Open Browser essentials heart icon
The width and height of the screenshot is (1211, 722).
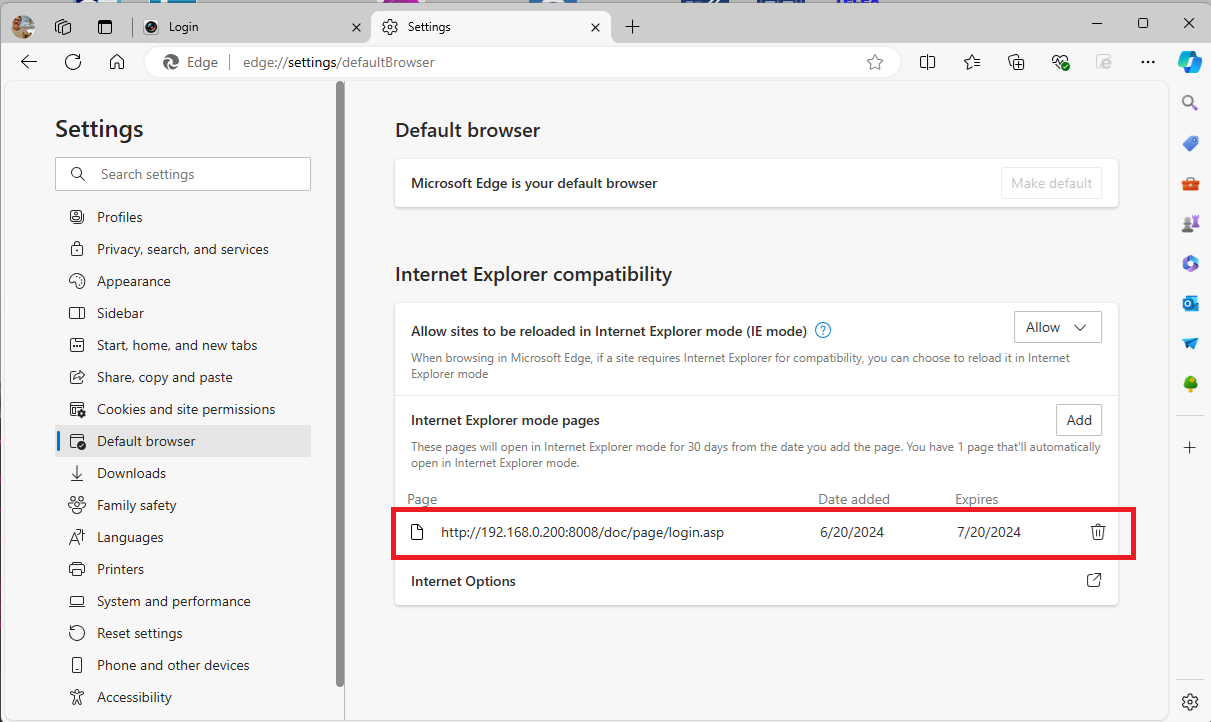click(1061, 62)
